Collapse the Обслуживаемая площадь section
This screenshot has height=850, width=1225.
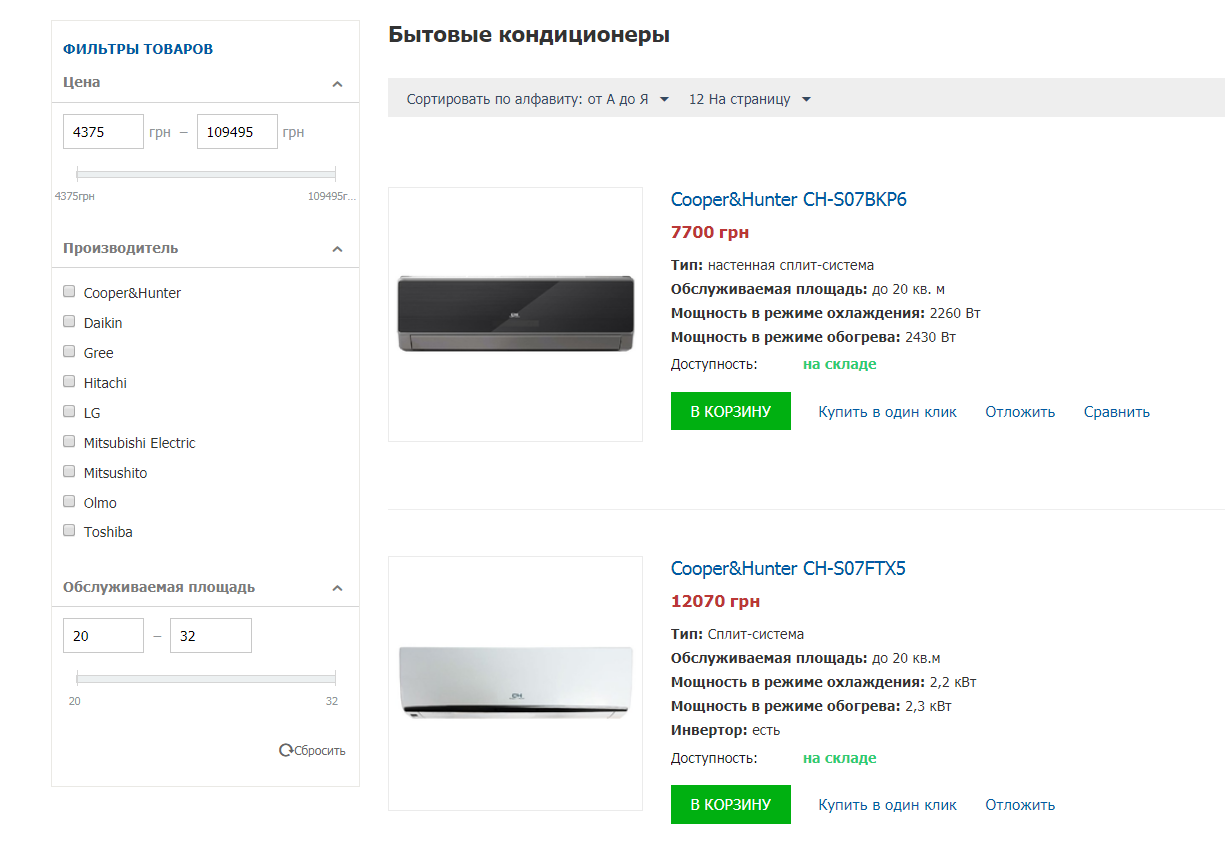[x=337, y=588]
